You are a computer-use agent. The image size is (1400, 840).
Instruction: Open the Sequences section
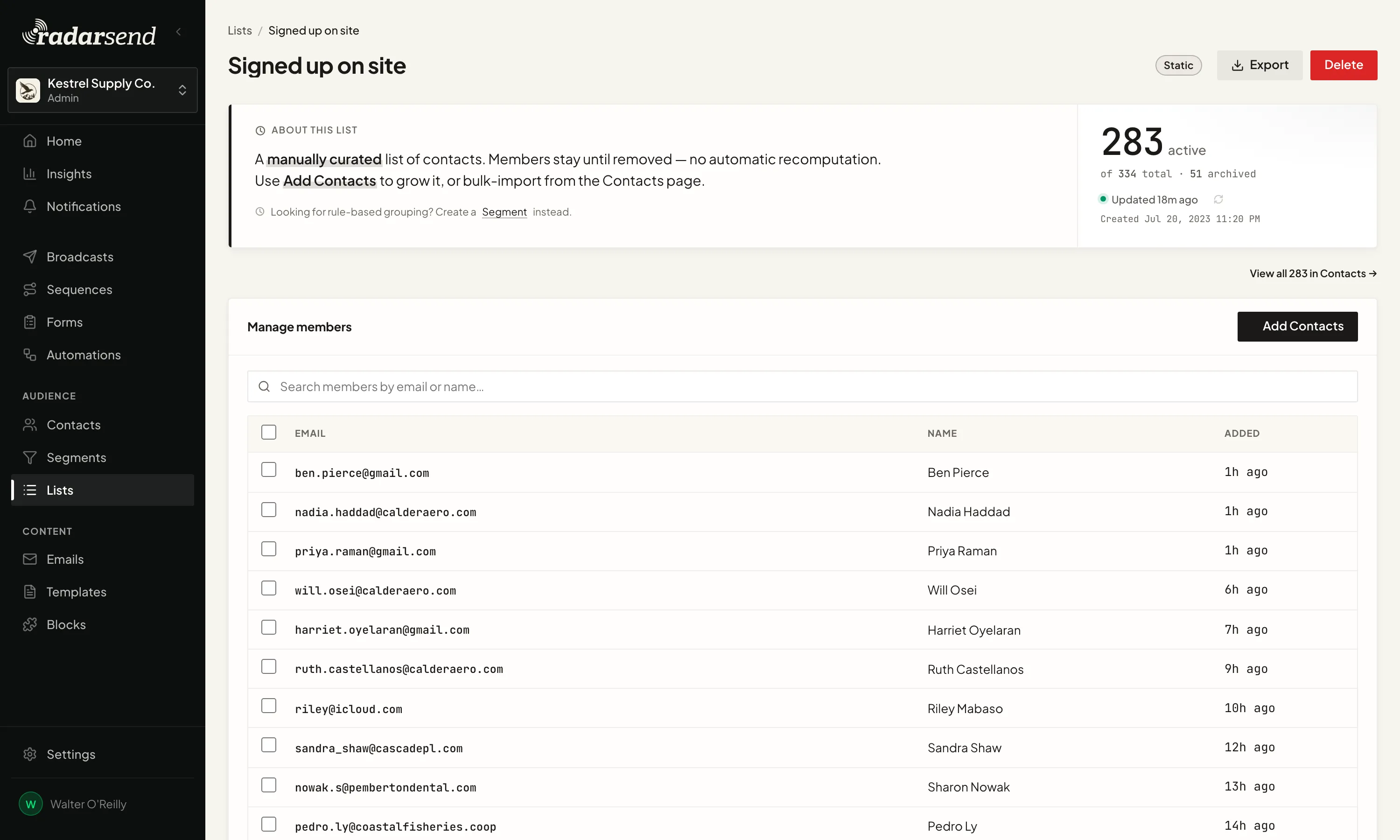click(x=102, y=290)
